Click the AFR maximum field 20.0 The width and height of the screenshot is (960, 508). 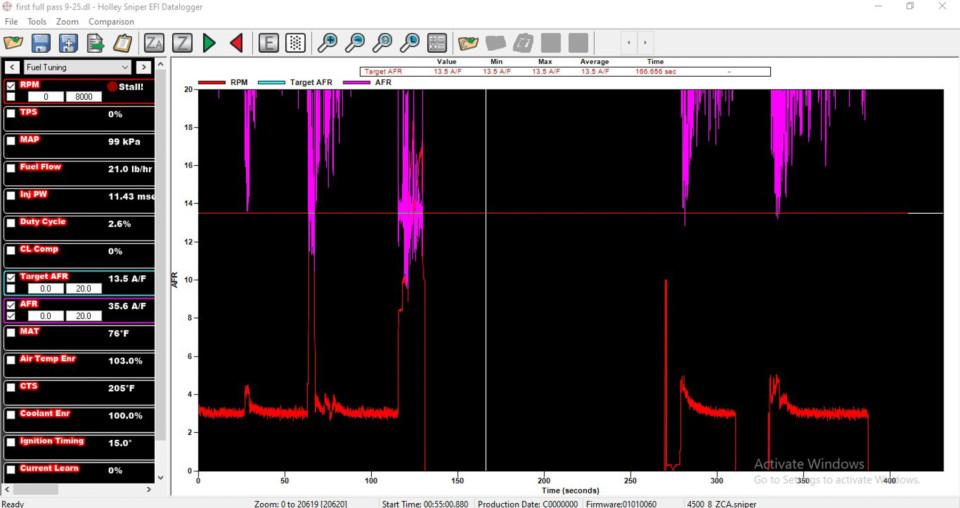tap(83, 316)
